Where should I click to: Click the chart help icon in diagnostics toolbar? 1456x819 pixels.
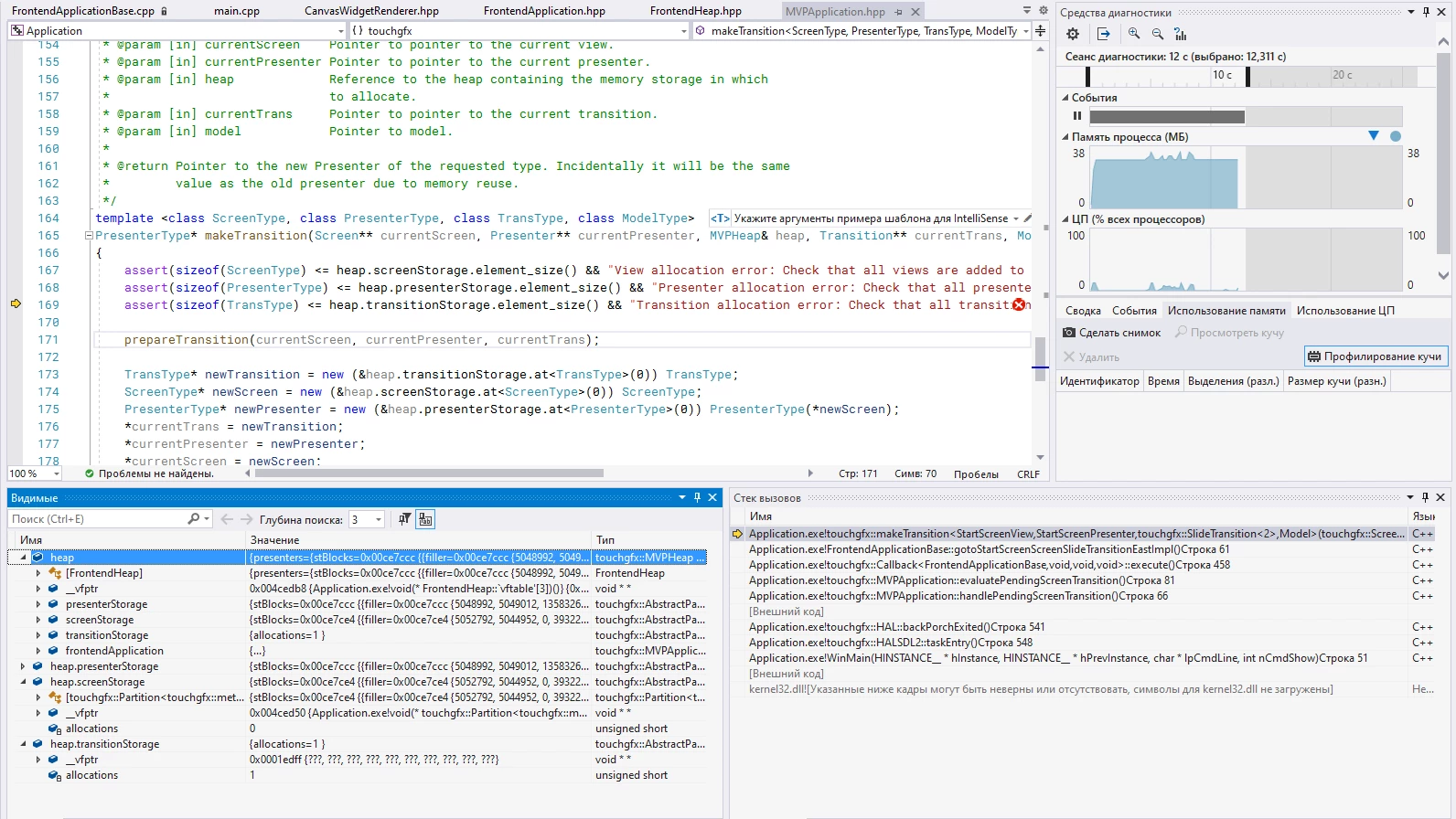pyautogui.click(x=1181, y=34)
